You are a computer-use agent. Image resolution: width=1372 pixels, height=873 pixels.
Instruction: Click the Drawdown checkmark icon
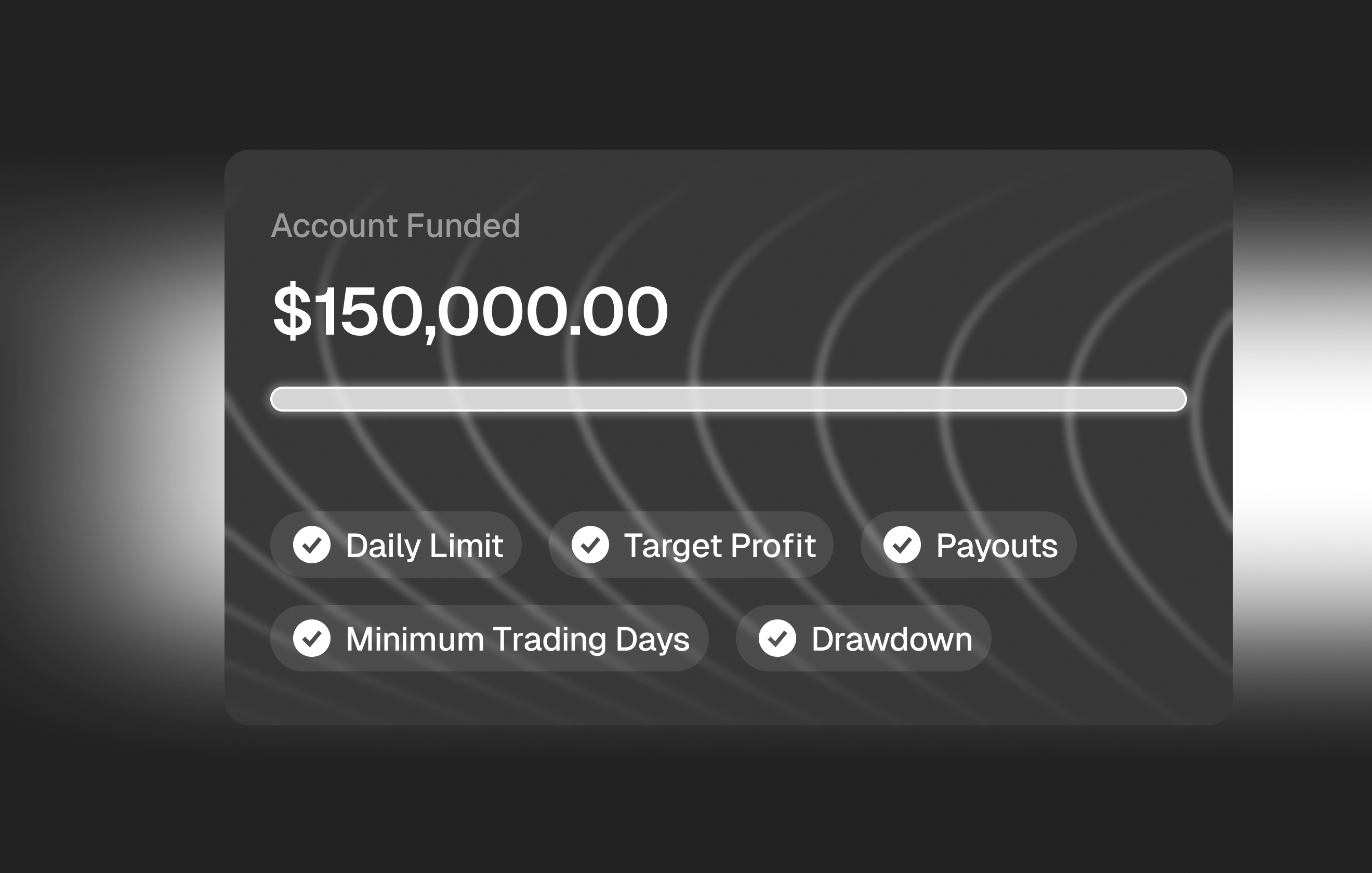click(x=777, y=638)
